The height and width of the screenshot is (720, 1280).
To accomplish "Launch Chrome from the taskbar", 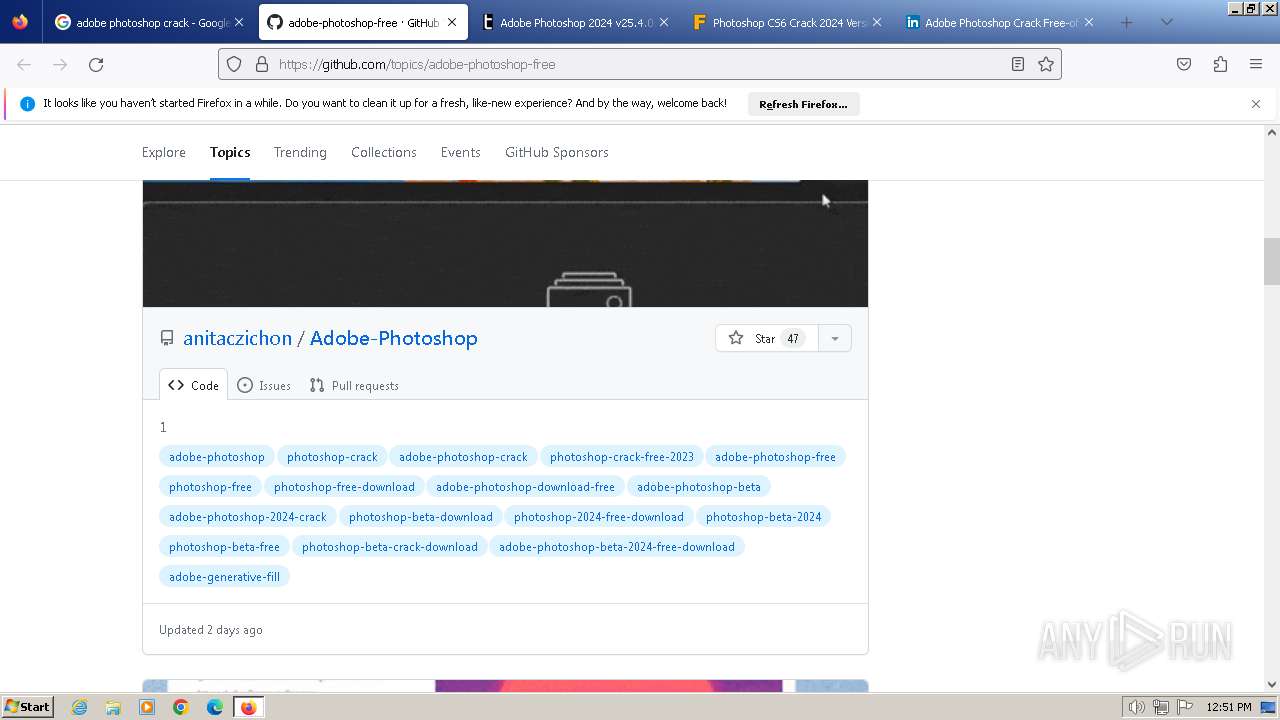I will (181, 707).
